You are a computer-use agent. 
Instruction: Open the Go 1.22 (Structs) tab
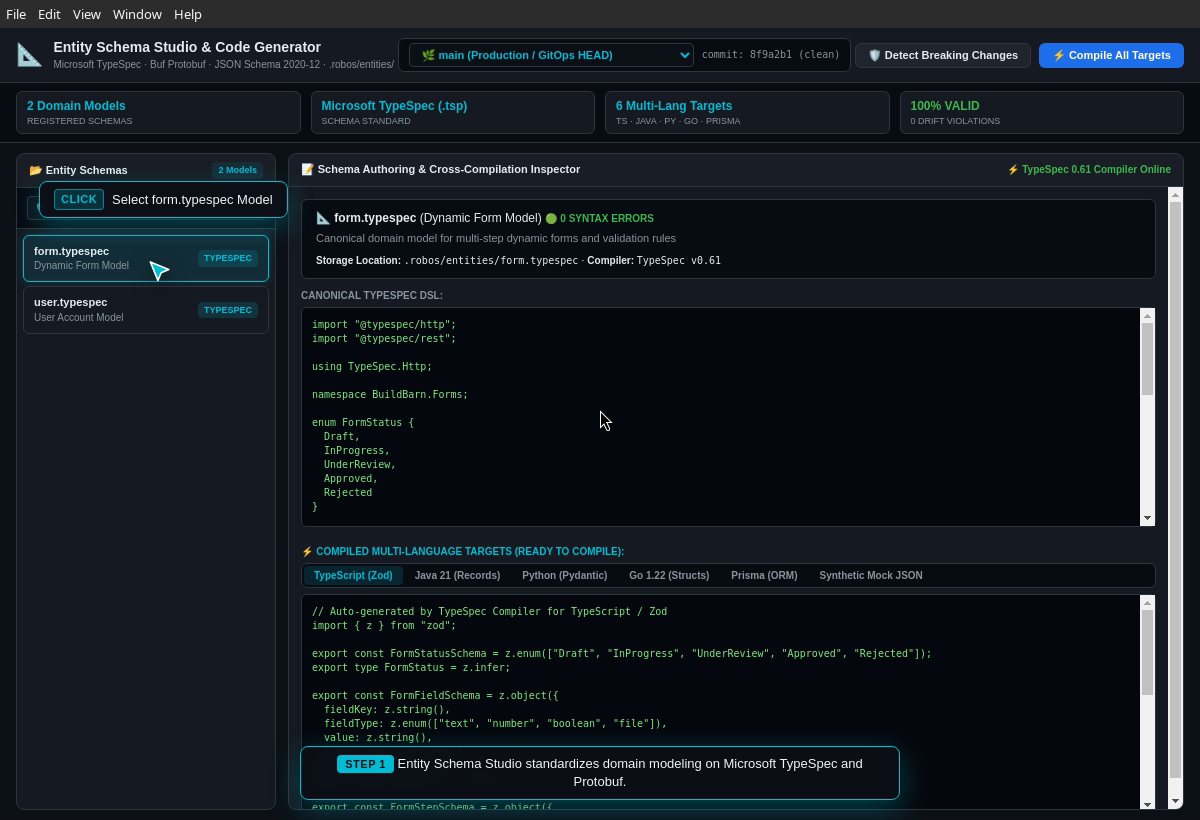pos(669,575)
